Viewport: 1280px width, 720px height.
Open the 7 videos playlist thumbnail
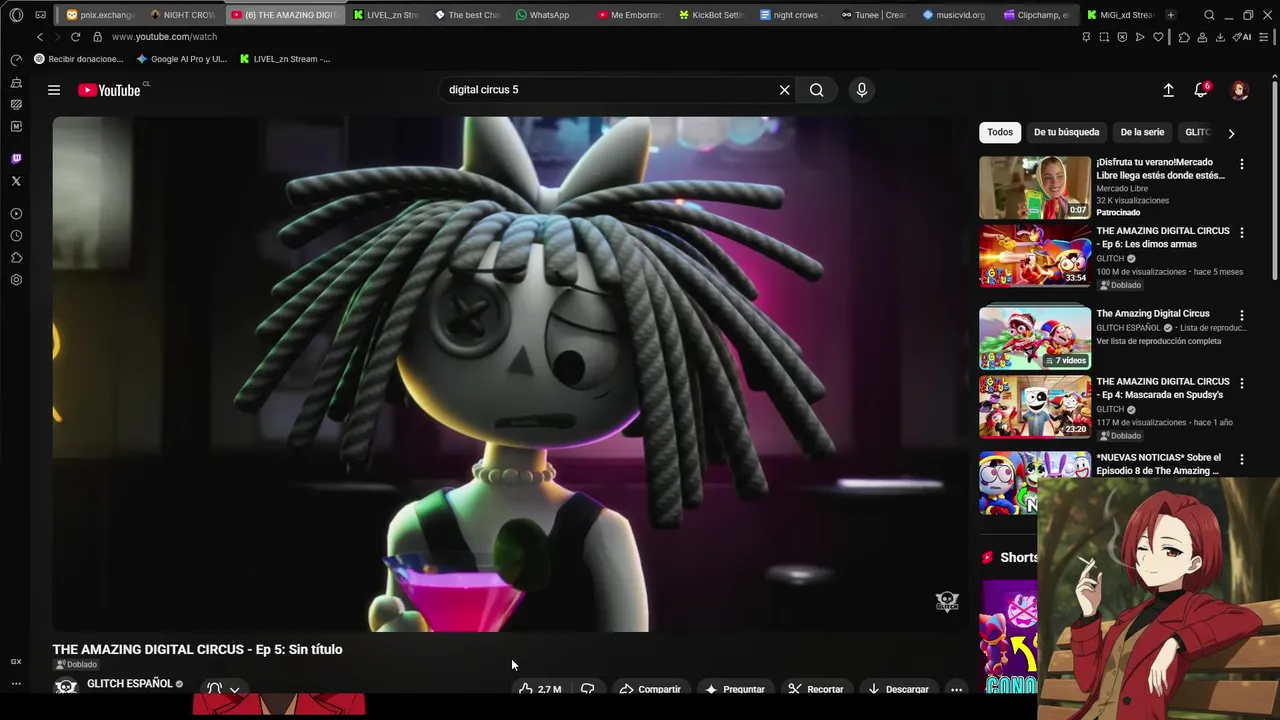click(1035, 337)
